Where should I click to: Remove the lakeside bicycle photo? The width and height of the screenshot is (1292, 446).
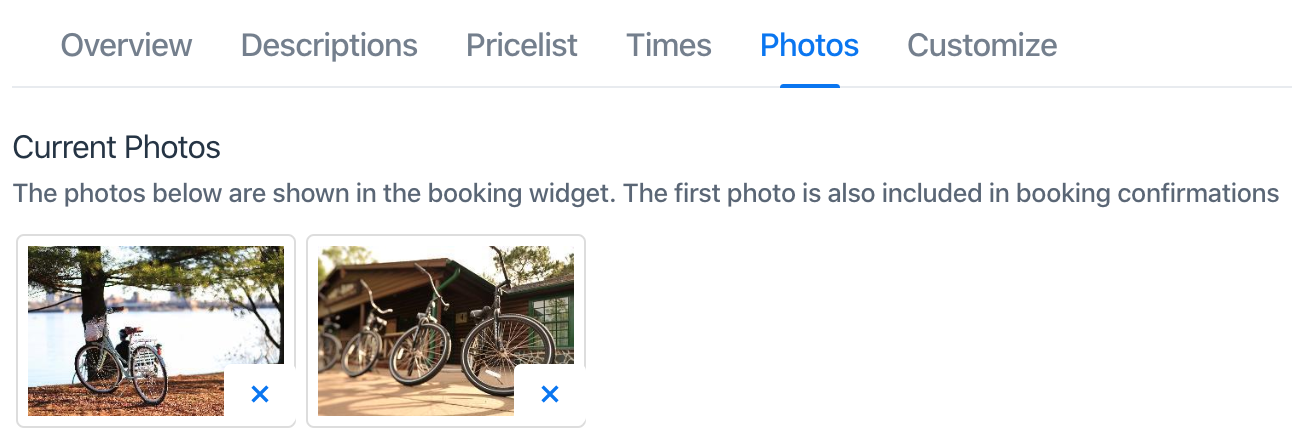[260, 395]
